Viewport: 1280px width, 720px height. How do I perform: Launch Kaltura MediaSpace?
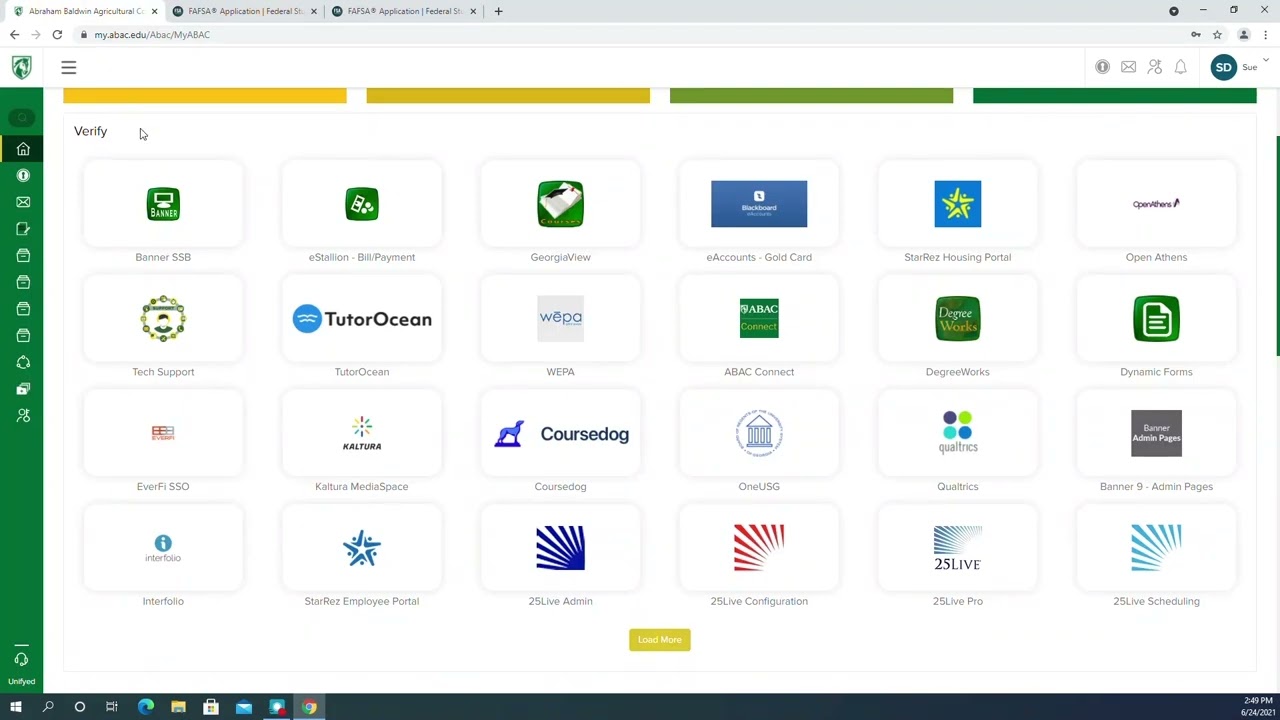[362, 433]
